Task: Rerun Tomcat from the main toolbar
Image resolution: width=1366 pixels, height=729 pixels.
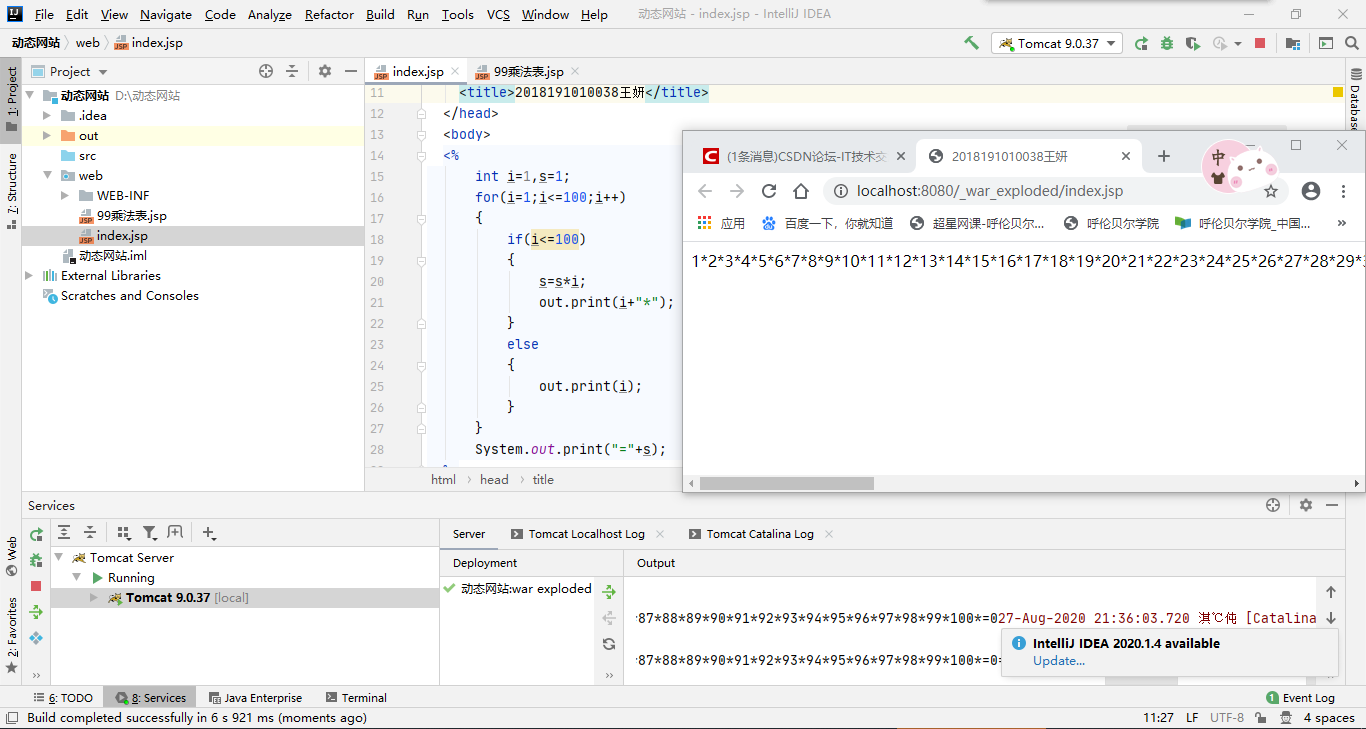Action: tap(1141, 43)
